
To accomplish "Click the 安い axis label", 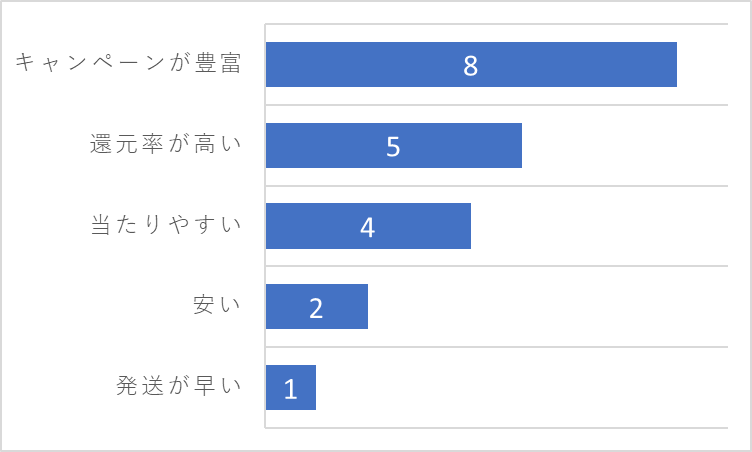I will 217,305.
